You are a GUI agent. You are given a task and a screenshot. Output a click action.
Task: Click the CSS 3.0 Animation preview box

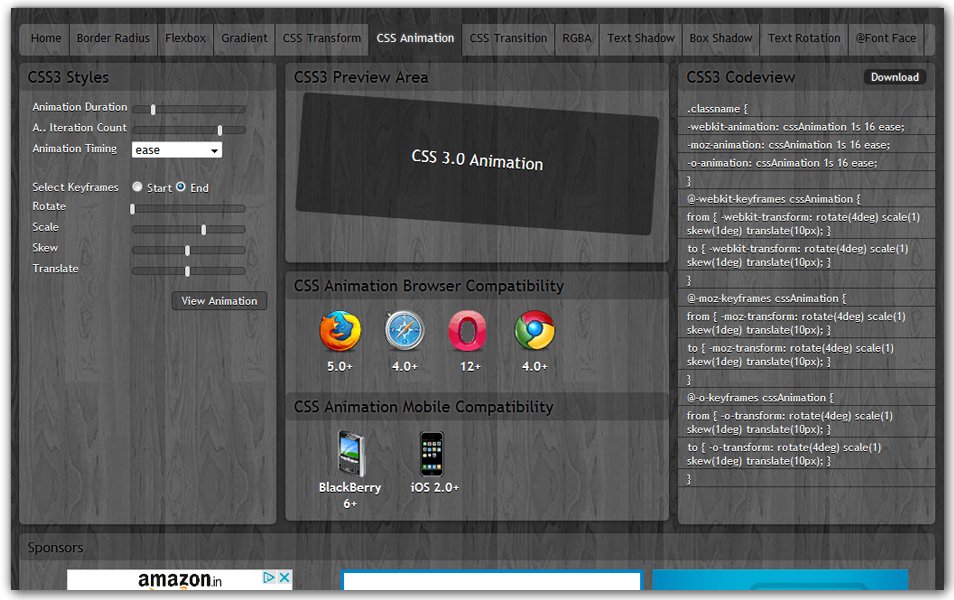click(x=479, y=164)
